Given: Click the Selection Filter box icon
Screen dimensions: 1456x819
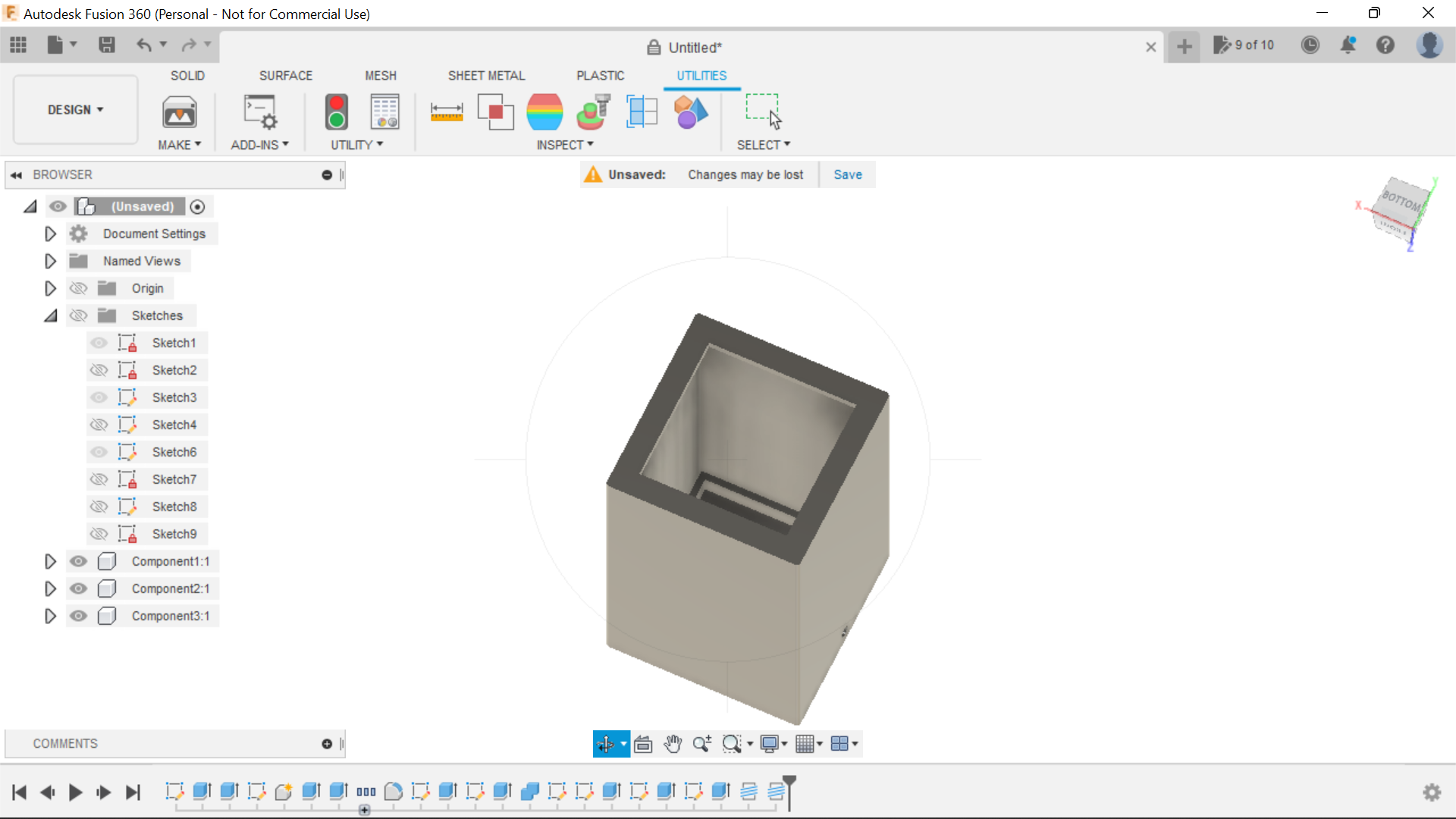Looking at the screenshot, I should [764, 111].
